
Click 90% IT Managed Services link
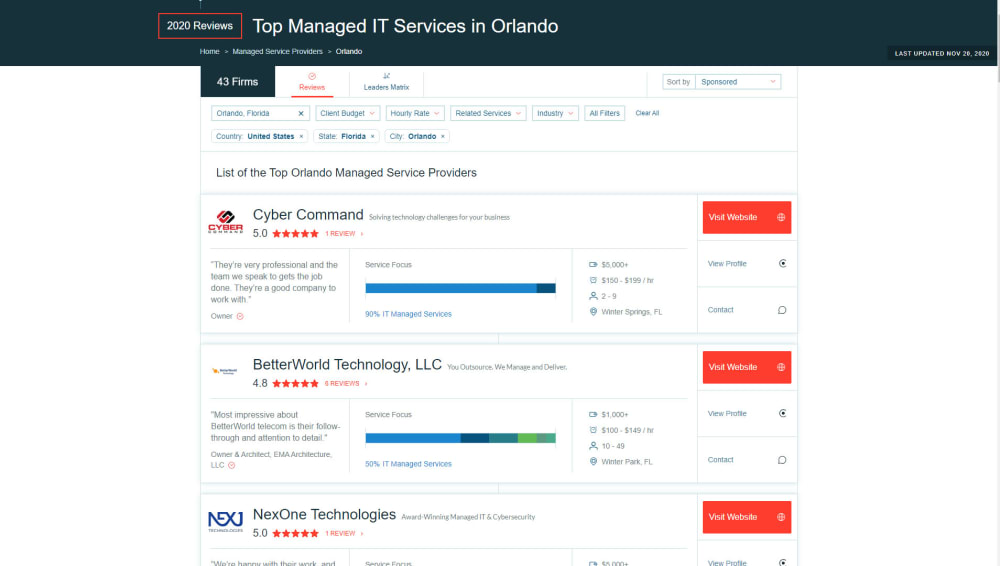tap(408, 314)
